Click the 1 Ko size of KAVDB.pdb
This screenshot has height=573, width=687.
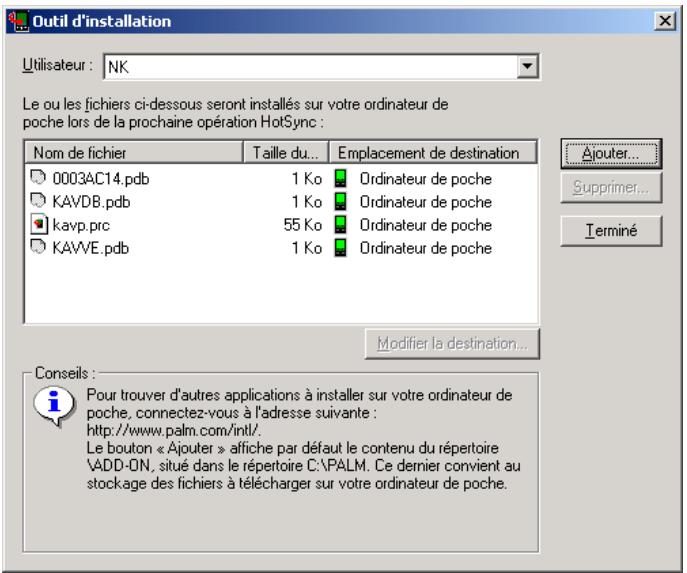[307, 202]
